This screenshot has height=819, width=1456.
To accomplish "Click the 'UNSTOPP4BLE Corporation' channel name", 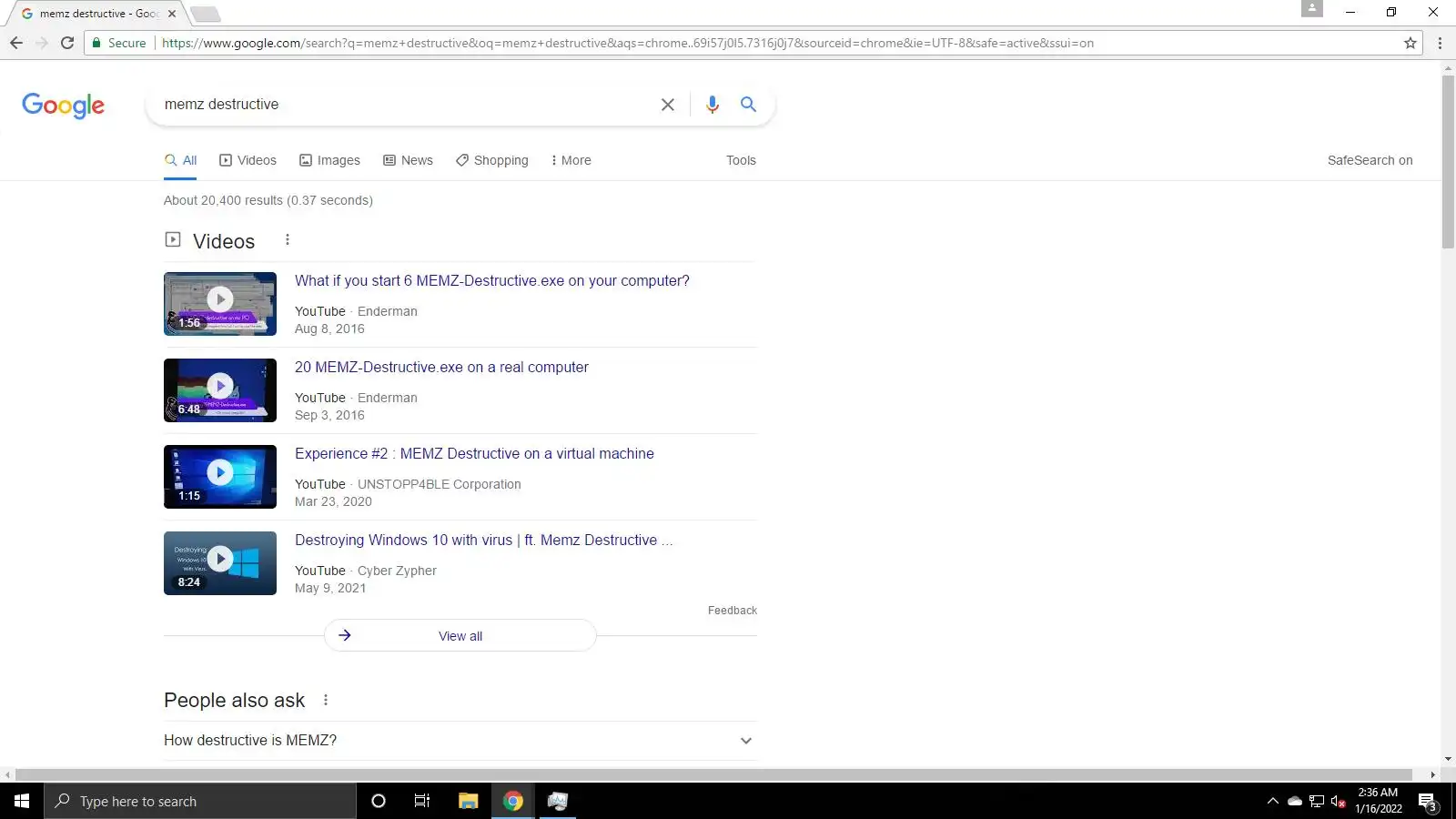I will (440, 484).
